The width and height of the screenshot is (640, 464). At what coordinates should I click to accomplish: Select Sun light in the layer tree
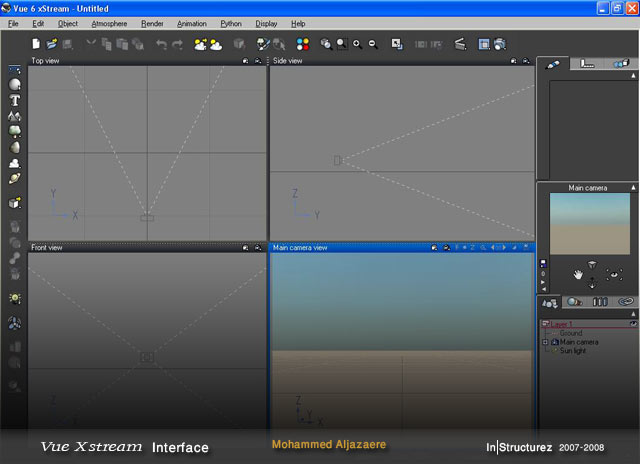coord(573,351)
